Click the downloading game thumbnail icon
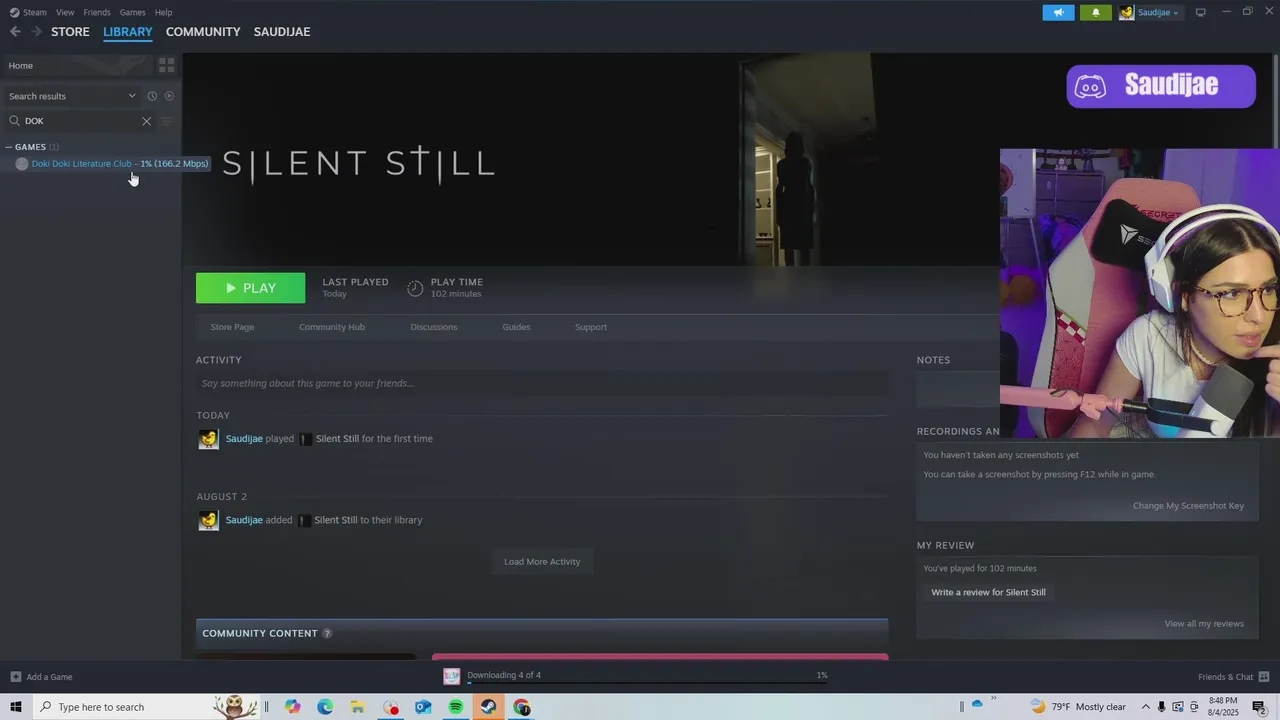This screenshot has height=720, width=1280. [452, 676]
